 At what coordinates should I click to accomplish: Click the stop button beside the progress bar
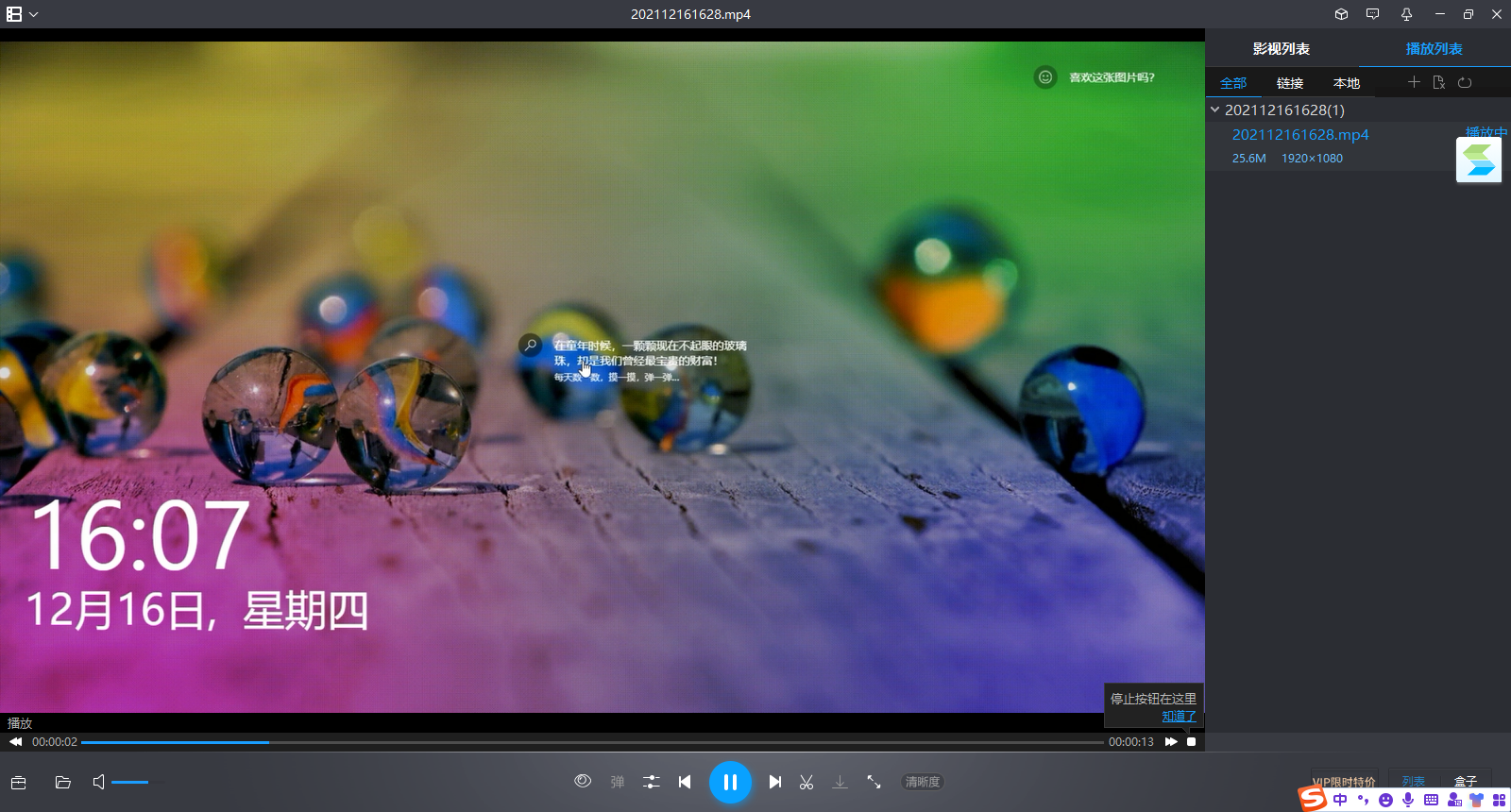click(x=1192, y=742)
